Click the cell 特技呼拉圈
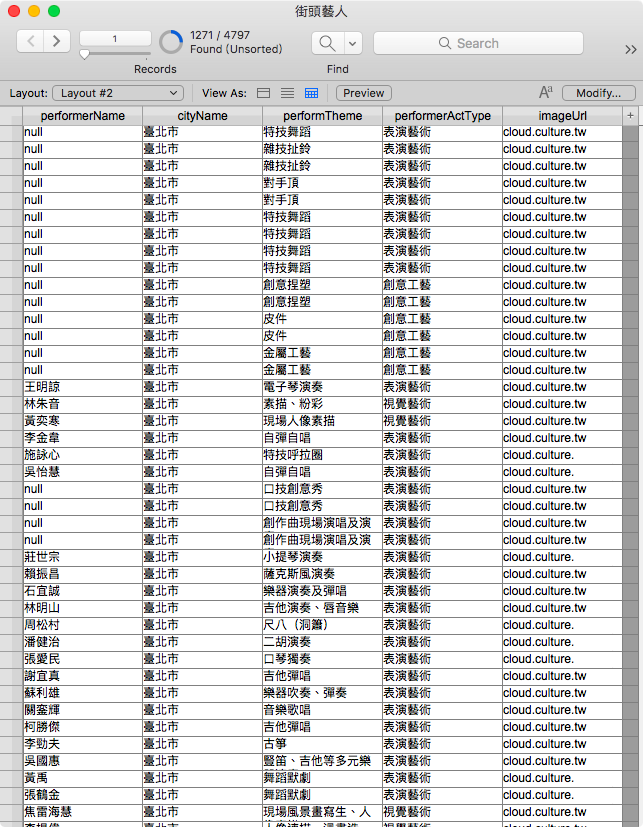The image size is (643, 827). [x=322, y=455]
